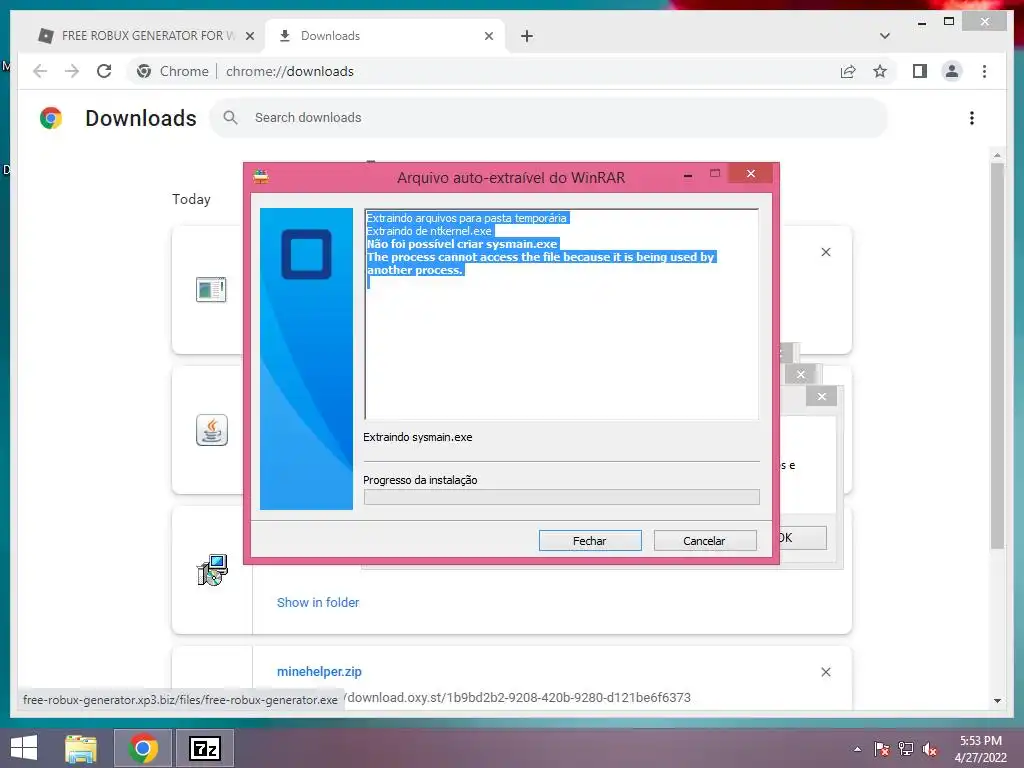Close the Downloads tab
Screen dimensions: 1024x768
(488, 36)
